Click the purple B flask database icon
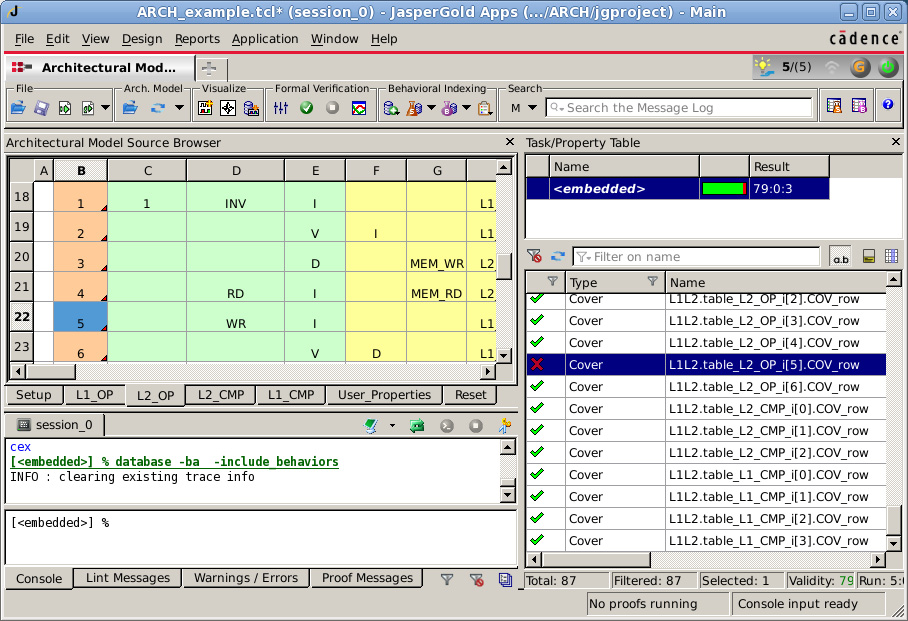 (449, 108)
